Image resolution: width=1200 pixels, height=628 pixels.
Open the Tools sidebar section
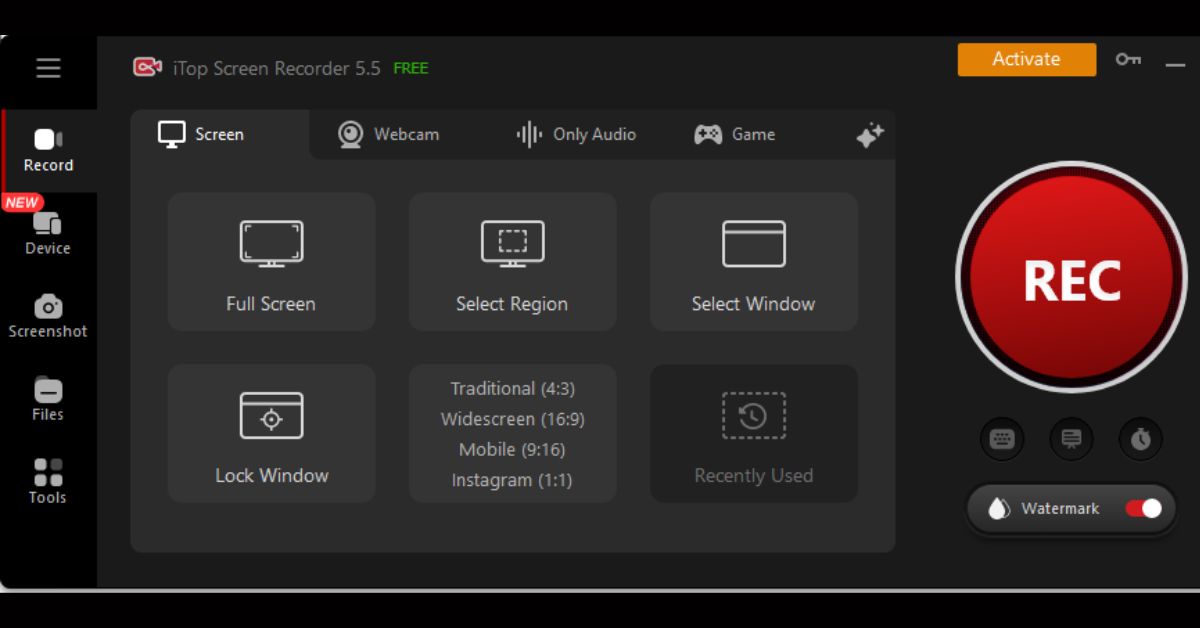tap(48, 482)
